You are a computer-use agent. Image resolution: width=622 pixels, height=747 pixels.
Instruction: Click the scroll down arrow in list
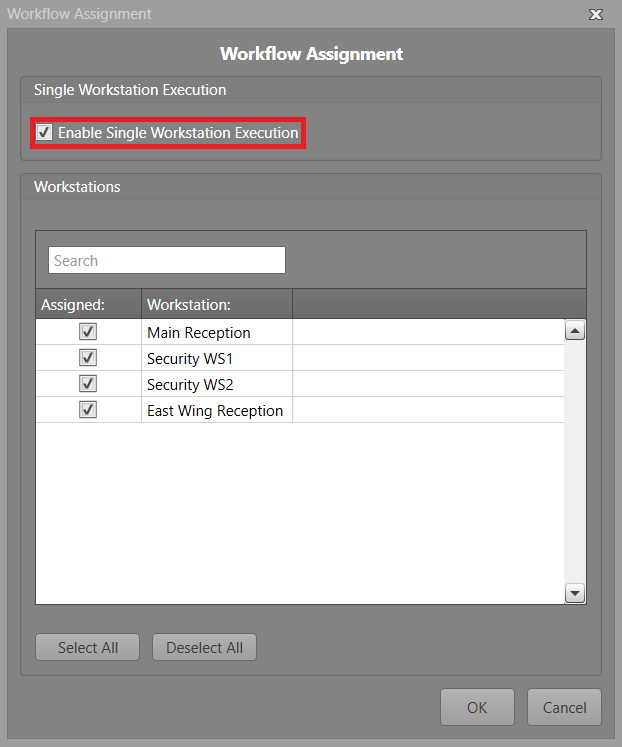click(575, 593)
